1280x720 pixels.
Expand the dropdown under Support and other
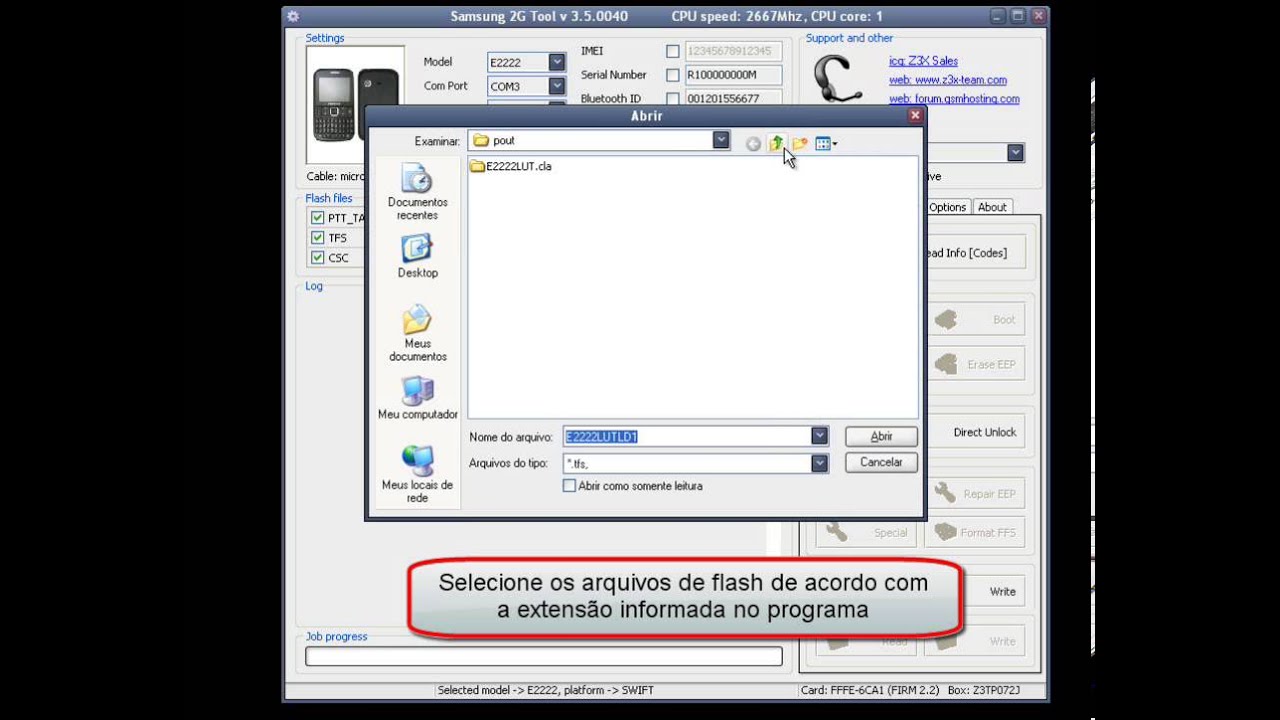point(1015,152)
